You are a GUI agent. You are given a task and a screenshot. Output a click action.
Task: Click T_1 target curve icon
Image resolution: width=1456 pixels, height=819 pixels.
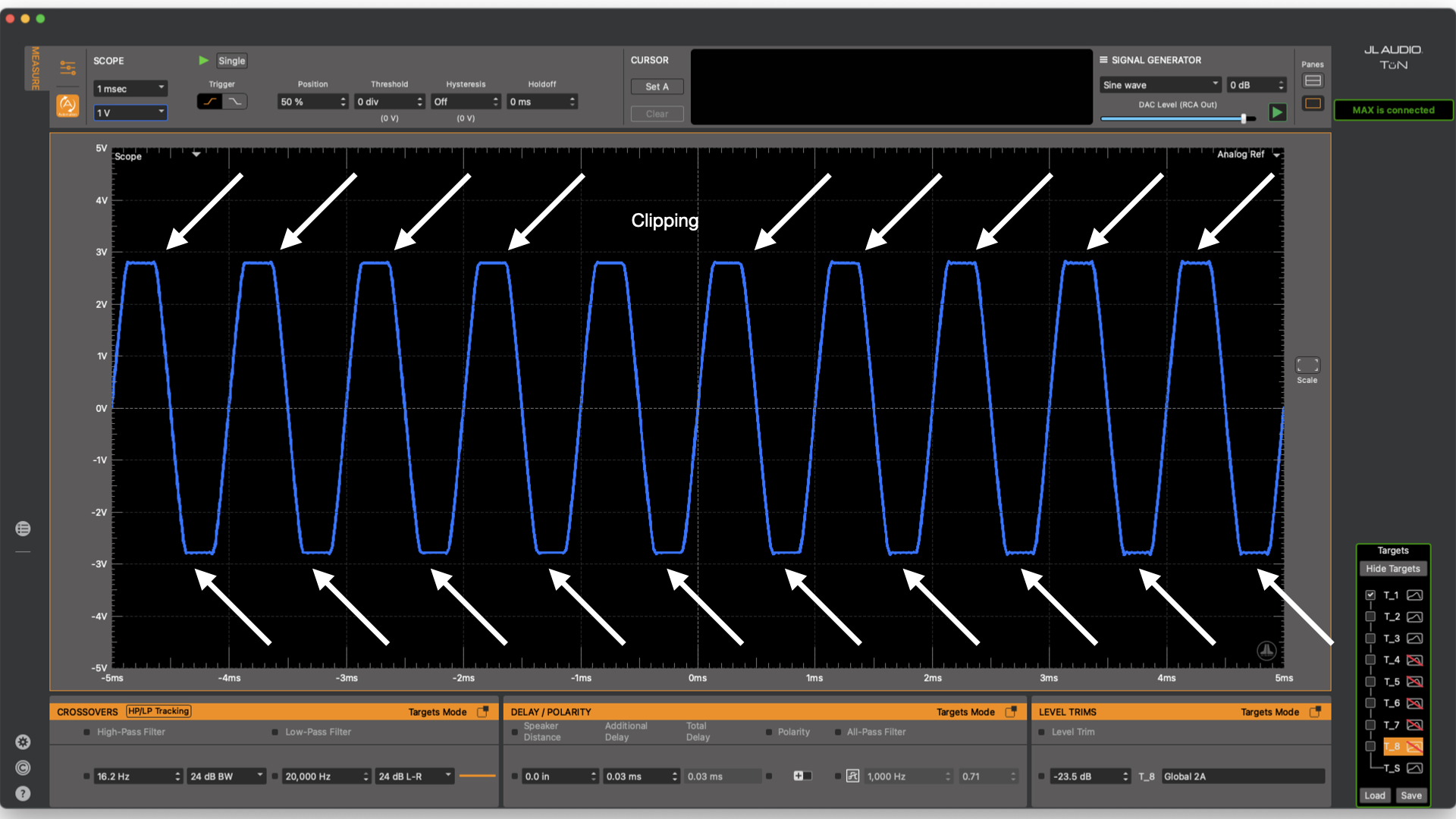1414,595
